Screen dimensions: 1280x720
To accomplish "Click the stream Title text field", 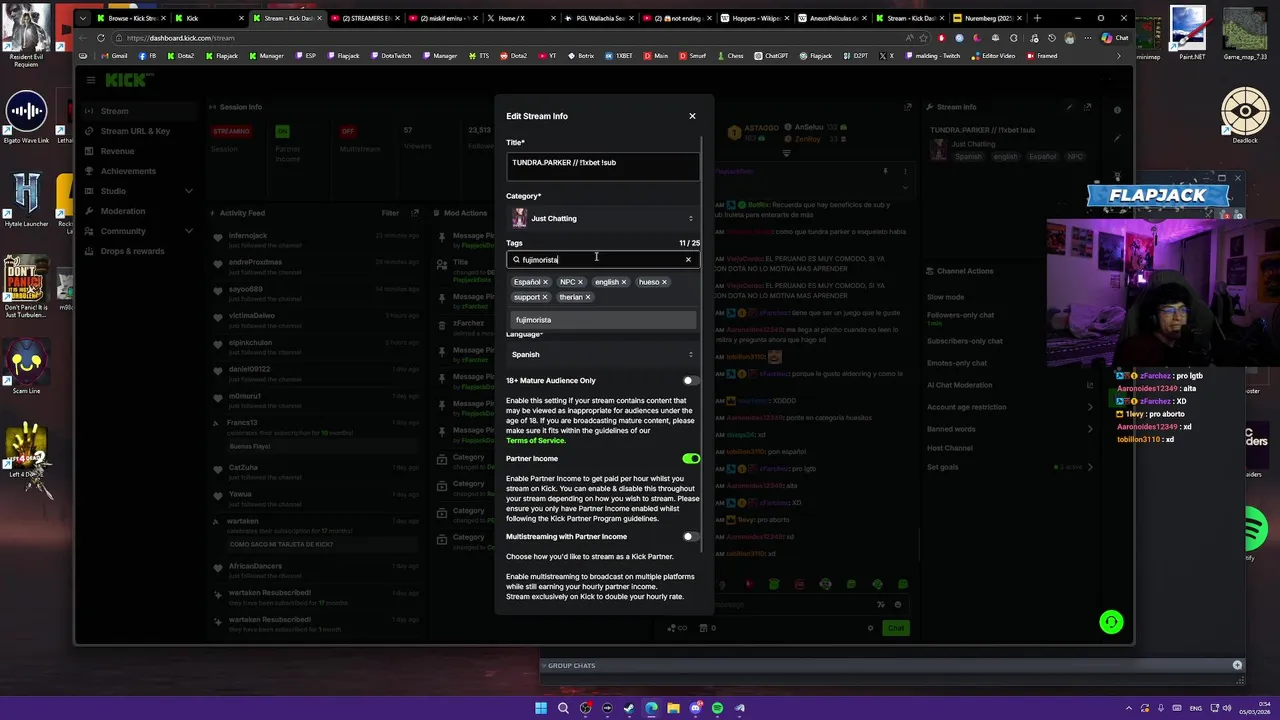I will click(x=603, y=165).
